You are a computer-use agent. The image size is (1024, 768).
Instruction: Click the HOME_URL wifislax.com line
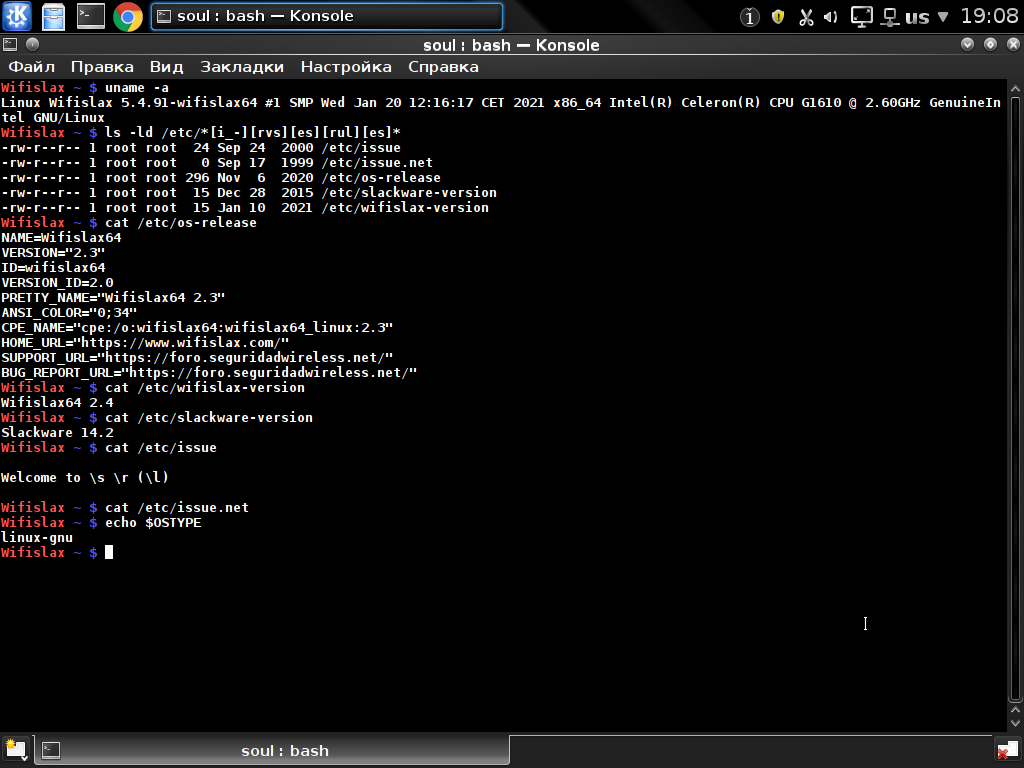coord(145,343)
